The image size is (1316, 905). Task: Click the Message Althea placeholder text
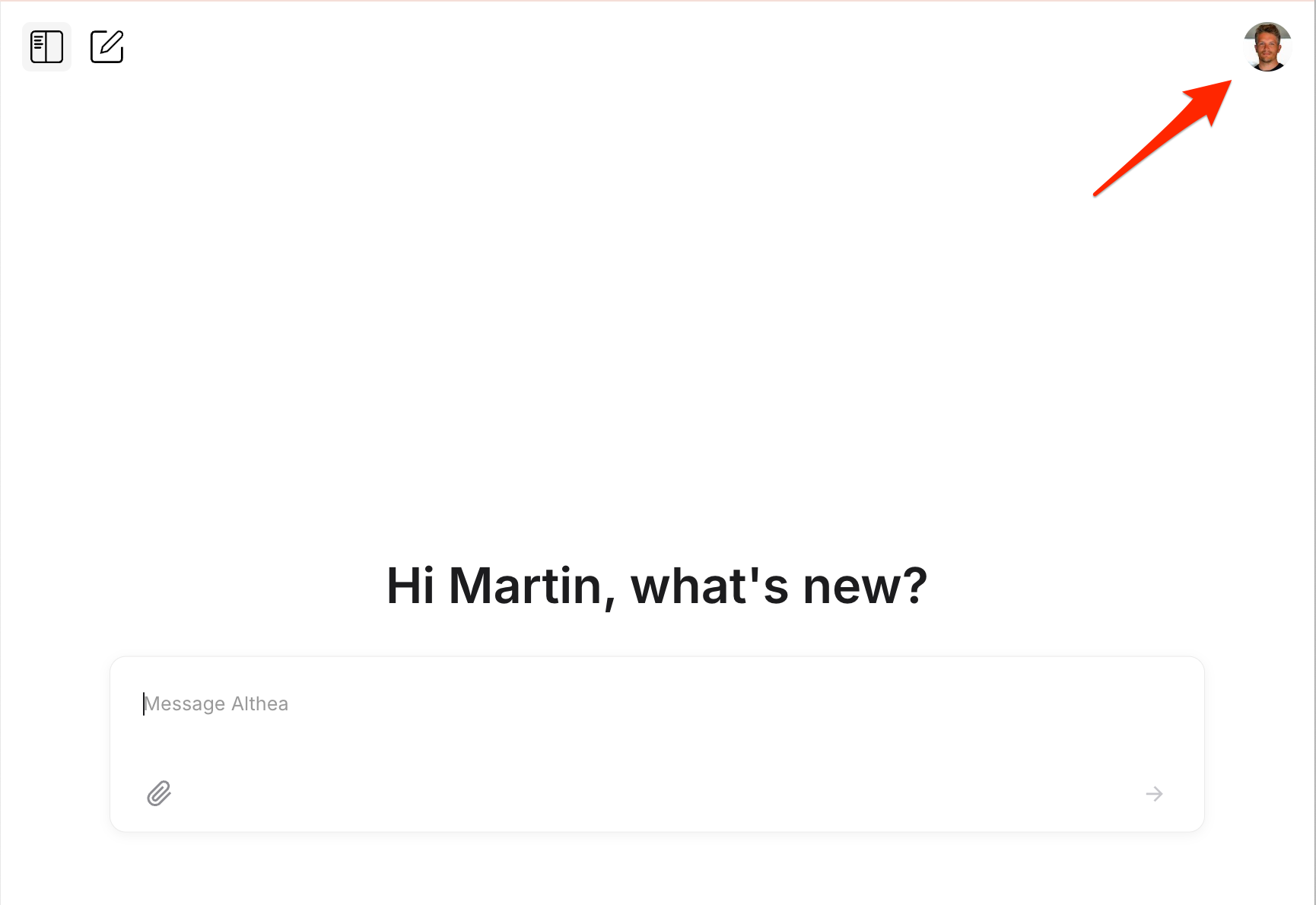click(x=217, y=704)
